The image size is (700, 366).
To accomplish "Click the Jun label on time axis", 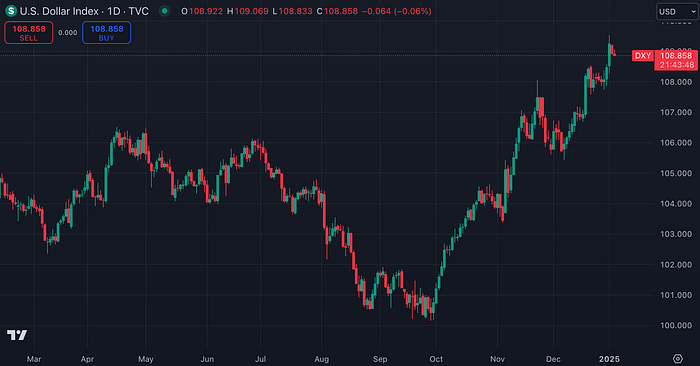I will coord(207,359).
